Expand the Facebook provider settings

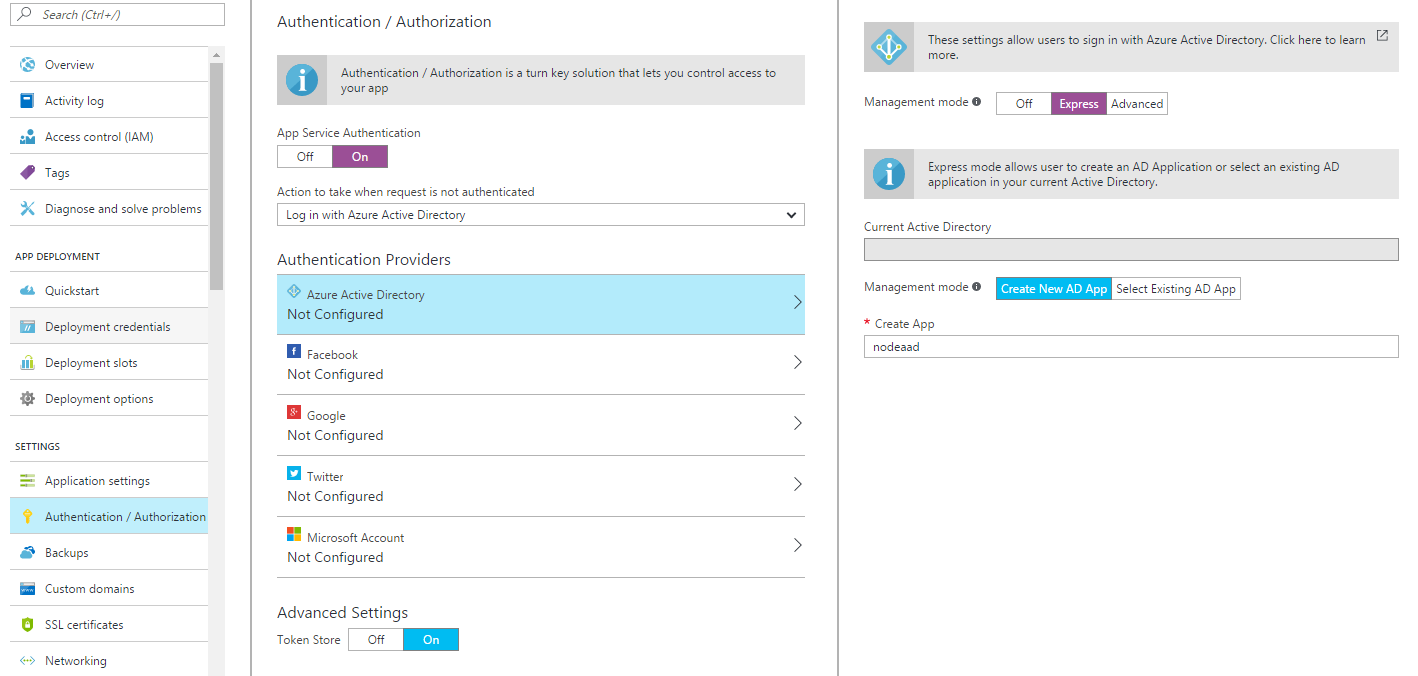coord(540,363)
